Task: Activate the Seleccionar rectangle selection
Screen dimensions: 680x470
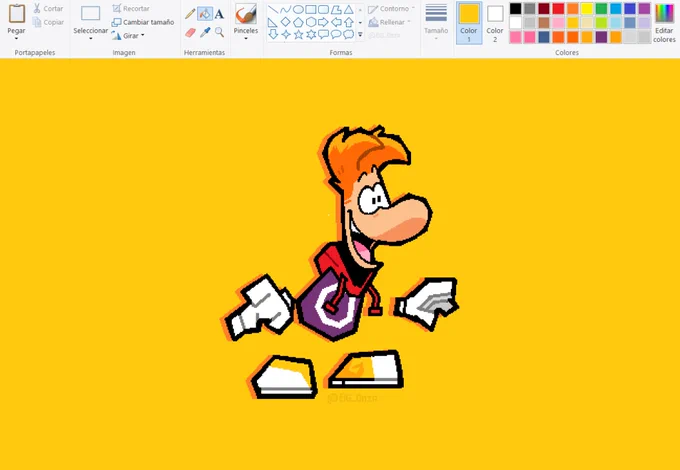Action: tap(91, 14)
